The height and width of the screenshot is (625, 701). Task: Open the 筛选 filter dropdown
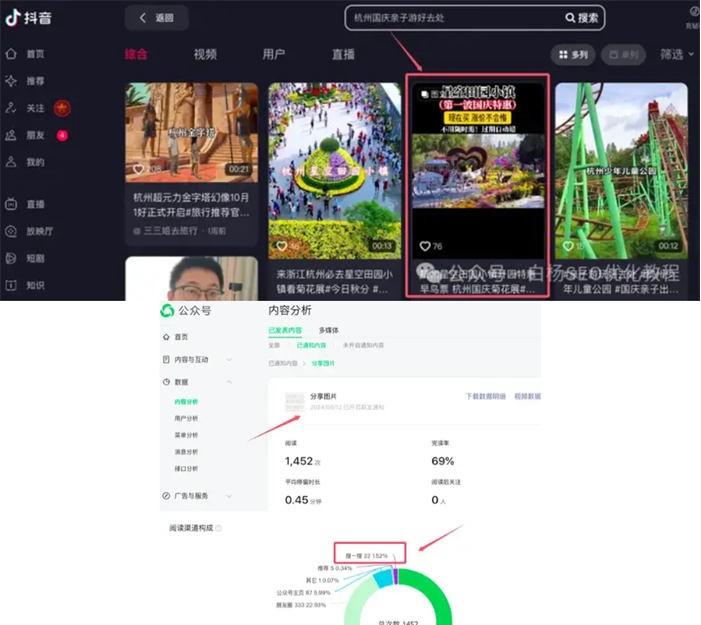point(675,55)
